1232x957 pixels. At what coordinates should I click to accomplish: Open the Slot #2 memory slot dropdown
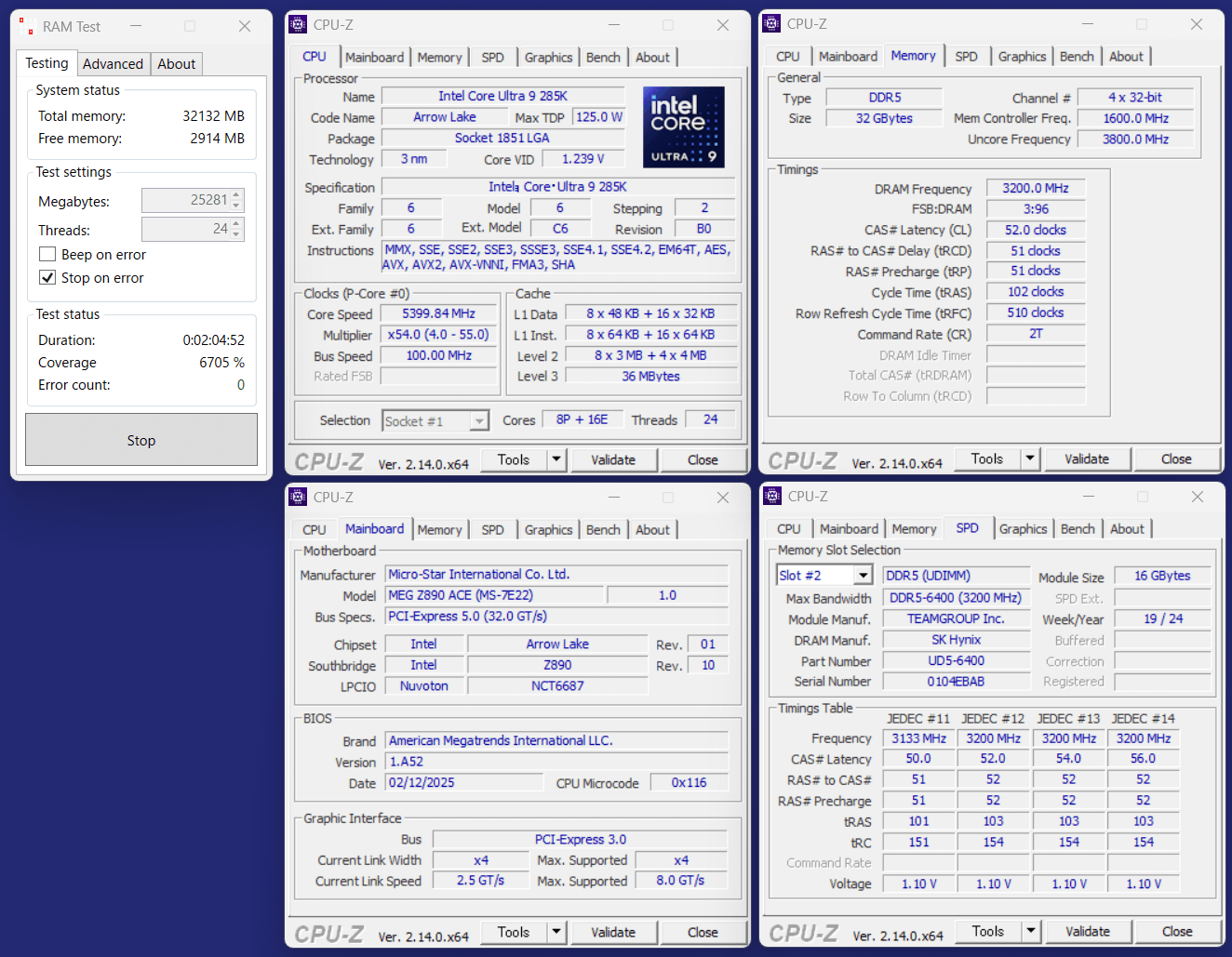click(x=863, y=576)
